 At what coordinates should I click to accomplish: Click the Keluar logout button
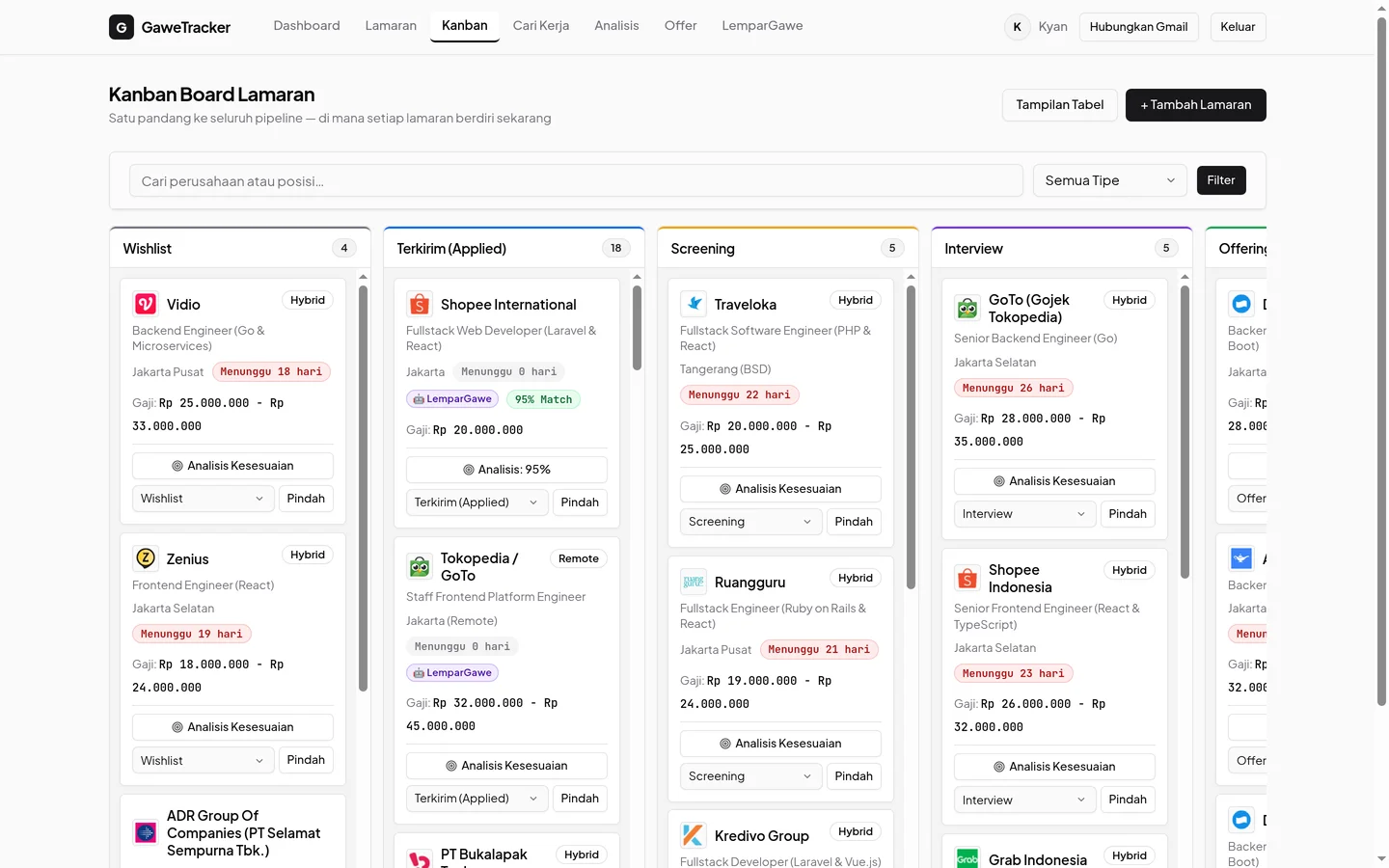pyautogui.click(x=1238, y=27)
